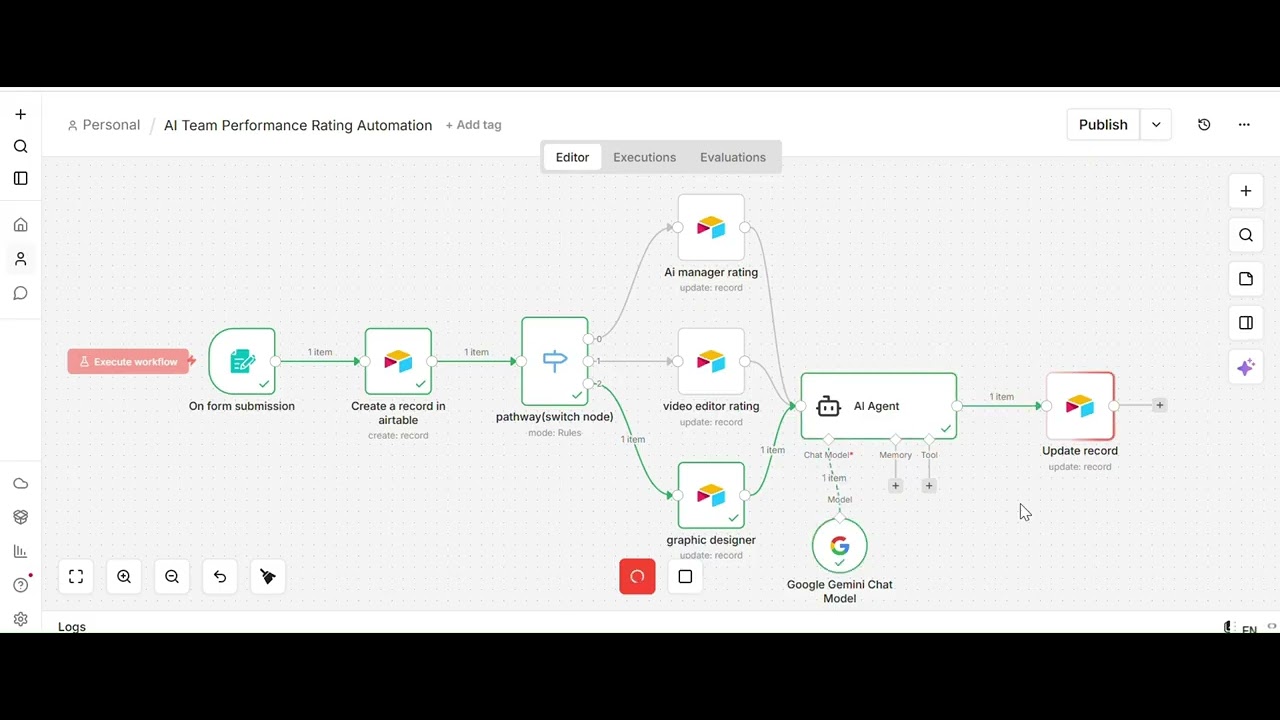
Task: Open workflow history clock icon
Action: (1204, 125)
